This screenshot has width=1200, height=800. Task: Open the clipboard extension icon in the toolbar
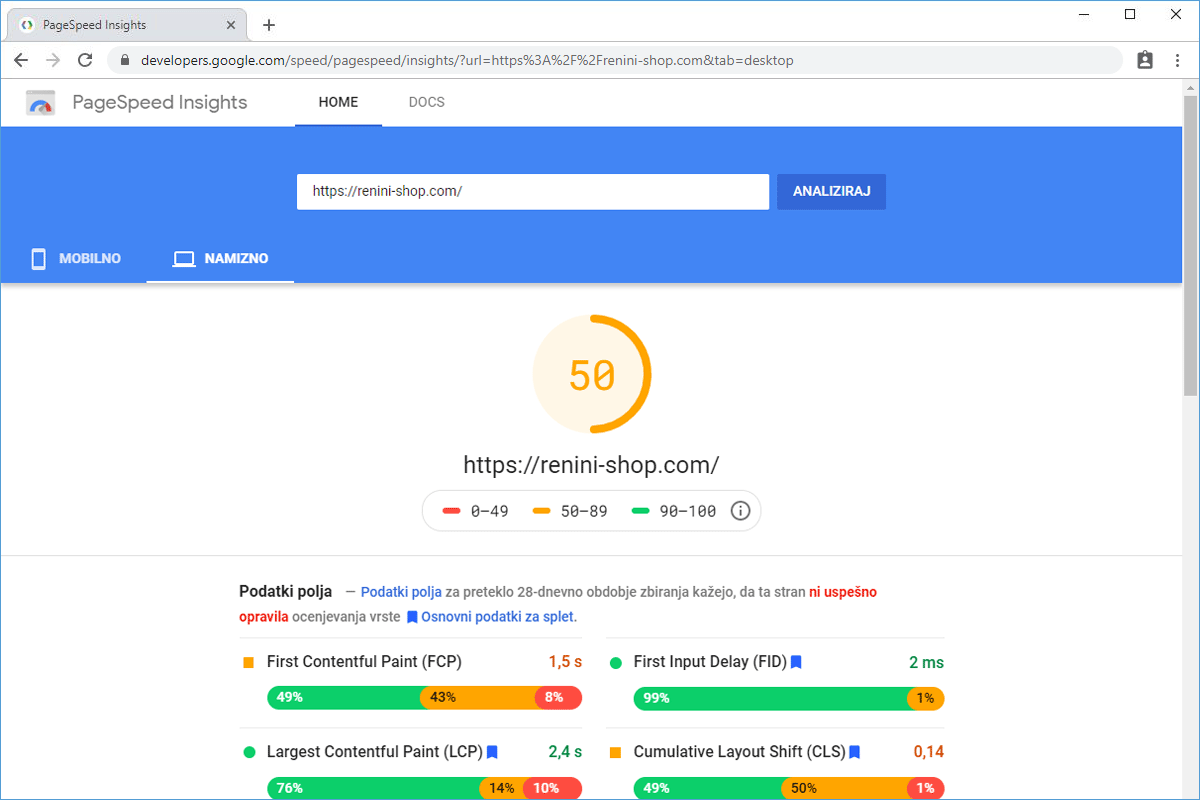(1145, 60)
